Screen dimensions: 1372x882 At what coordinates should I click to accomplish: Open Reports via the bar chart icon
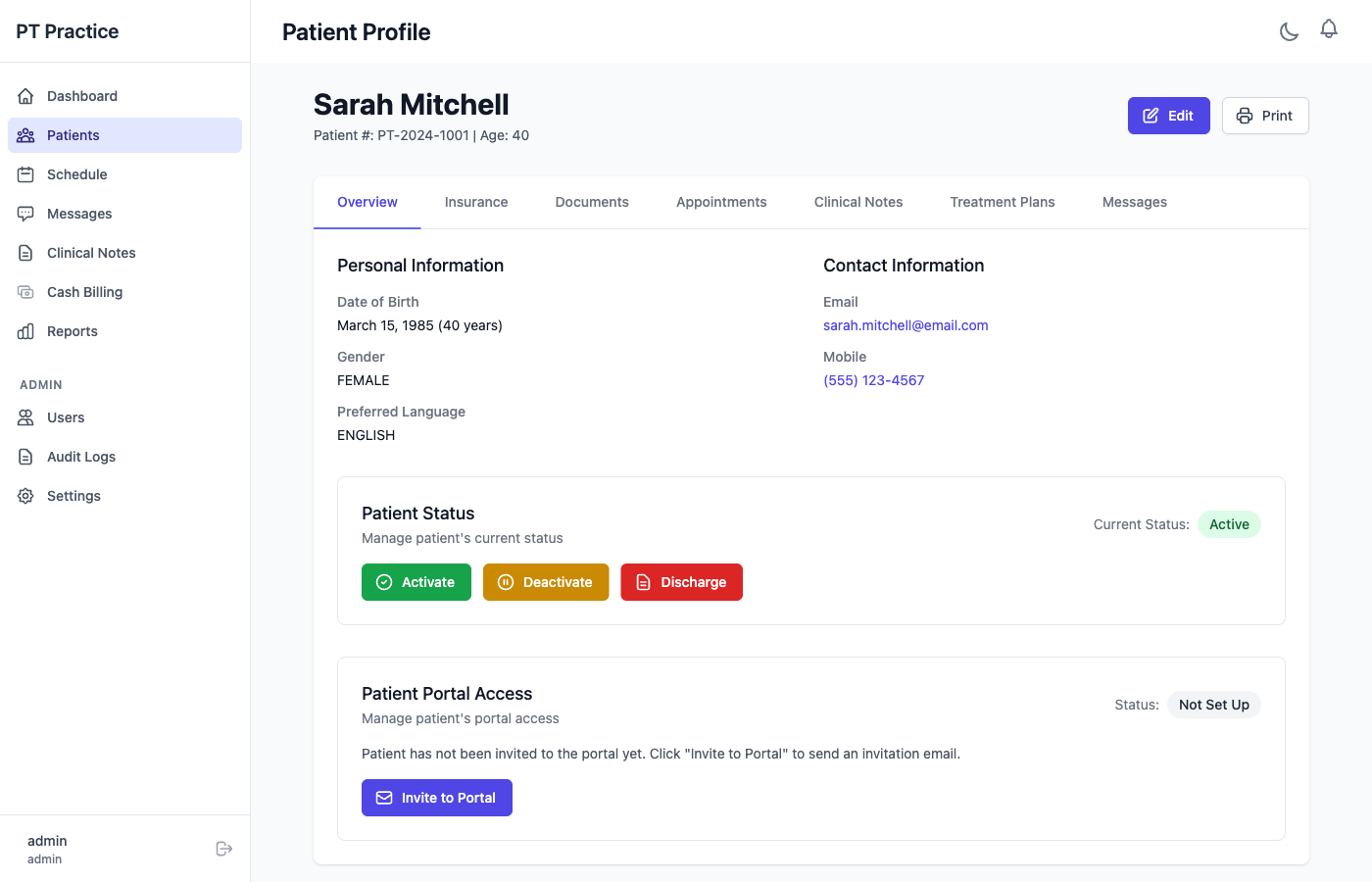[x=26, y=331]
